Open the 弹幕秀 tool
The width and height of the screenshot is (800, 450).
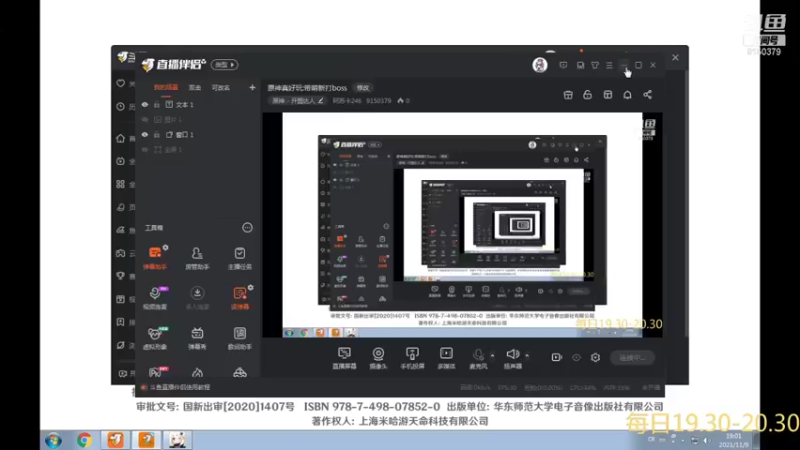point(197,338)
